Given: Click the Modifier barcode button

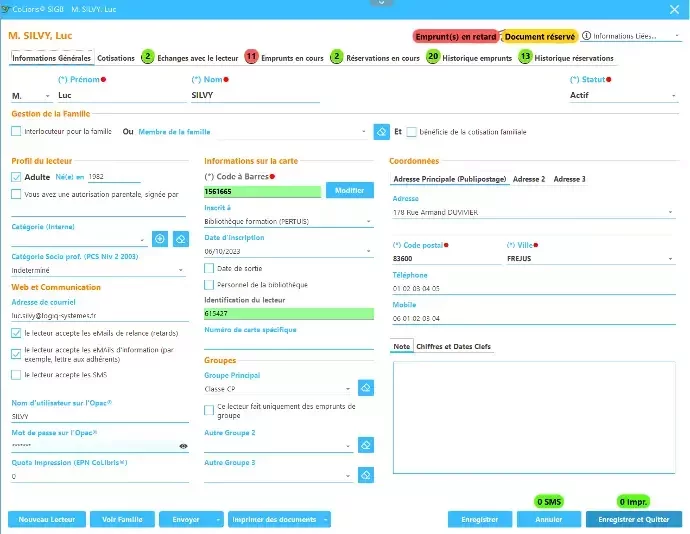Looking at the screenshot, I should click(x=349, y=190).
